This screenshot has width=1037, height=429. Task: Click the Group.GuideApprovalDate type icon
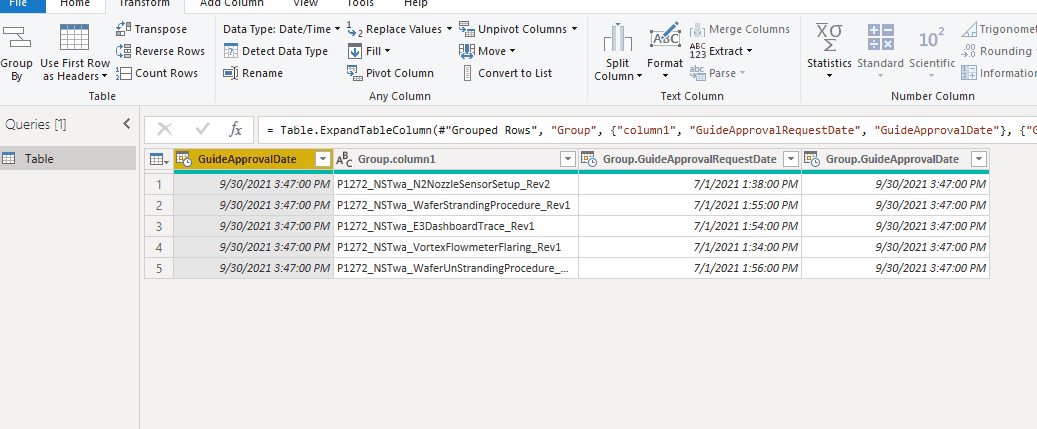click(812, 159)
